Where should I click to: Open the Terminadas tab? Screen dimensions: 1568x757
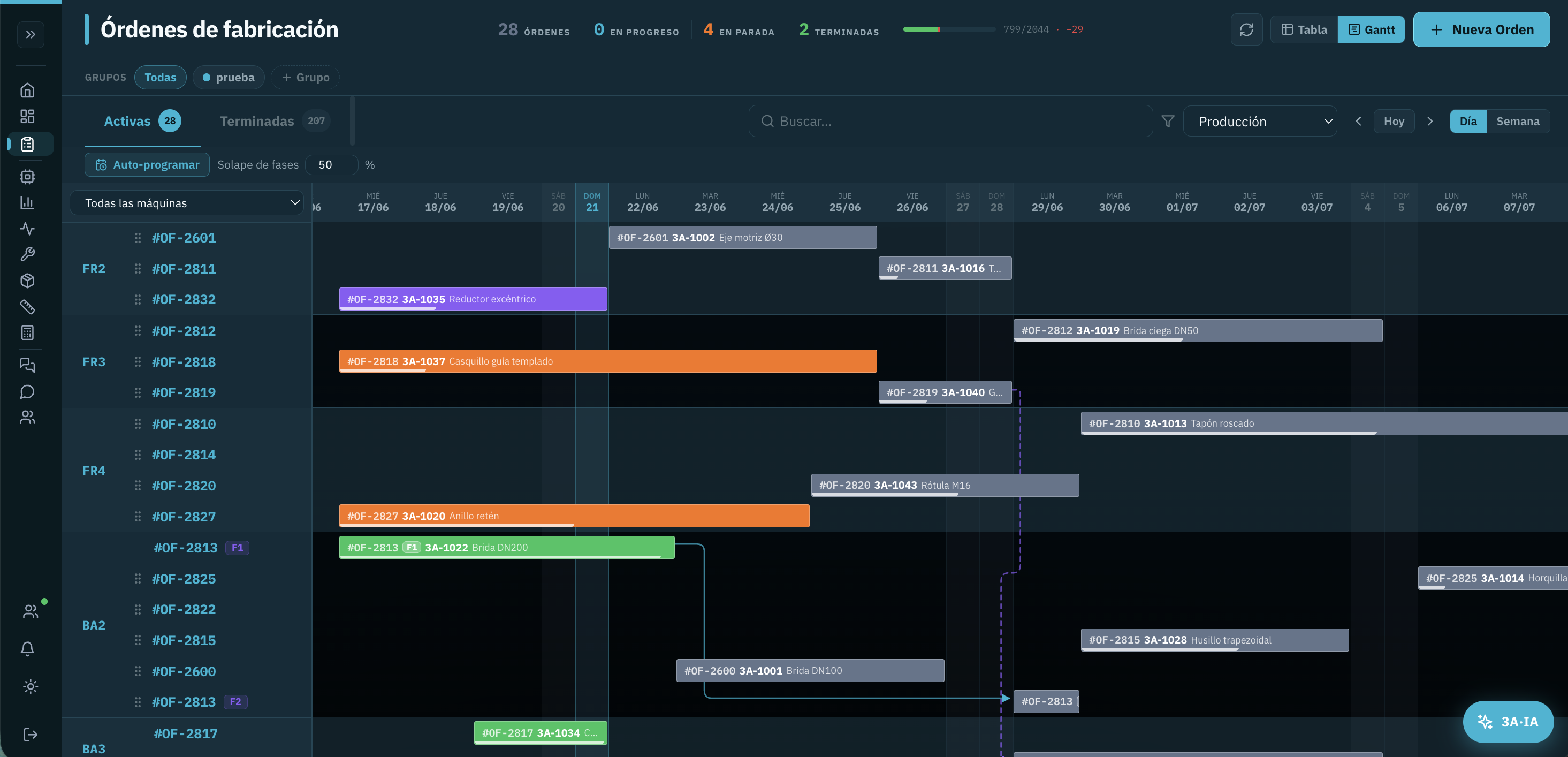pyautogui.click(x=275, y=120)
